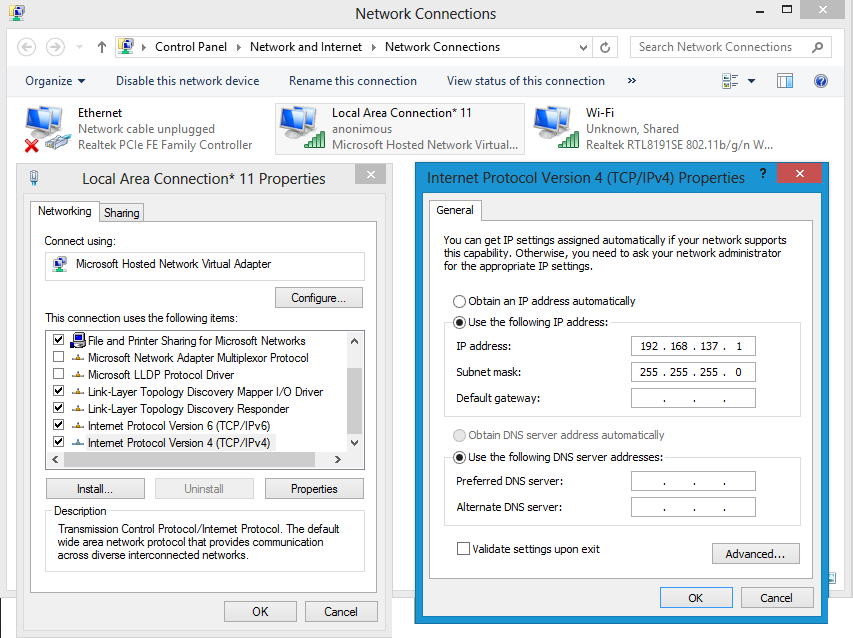This screenshot has height=638, width=853.
Task: Uncheck Internet Protocol Version 6 checkbox
Action: (x=58, y=425)
